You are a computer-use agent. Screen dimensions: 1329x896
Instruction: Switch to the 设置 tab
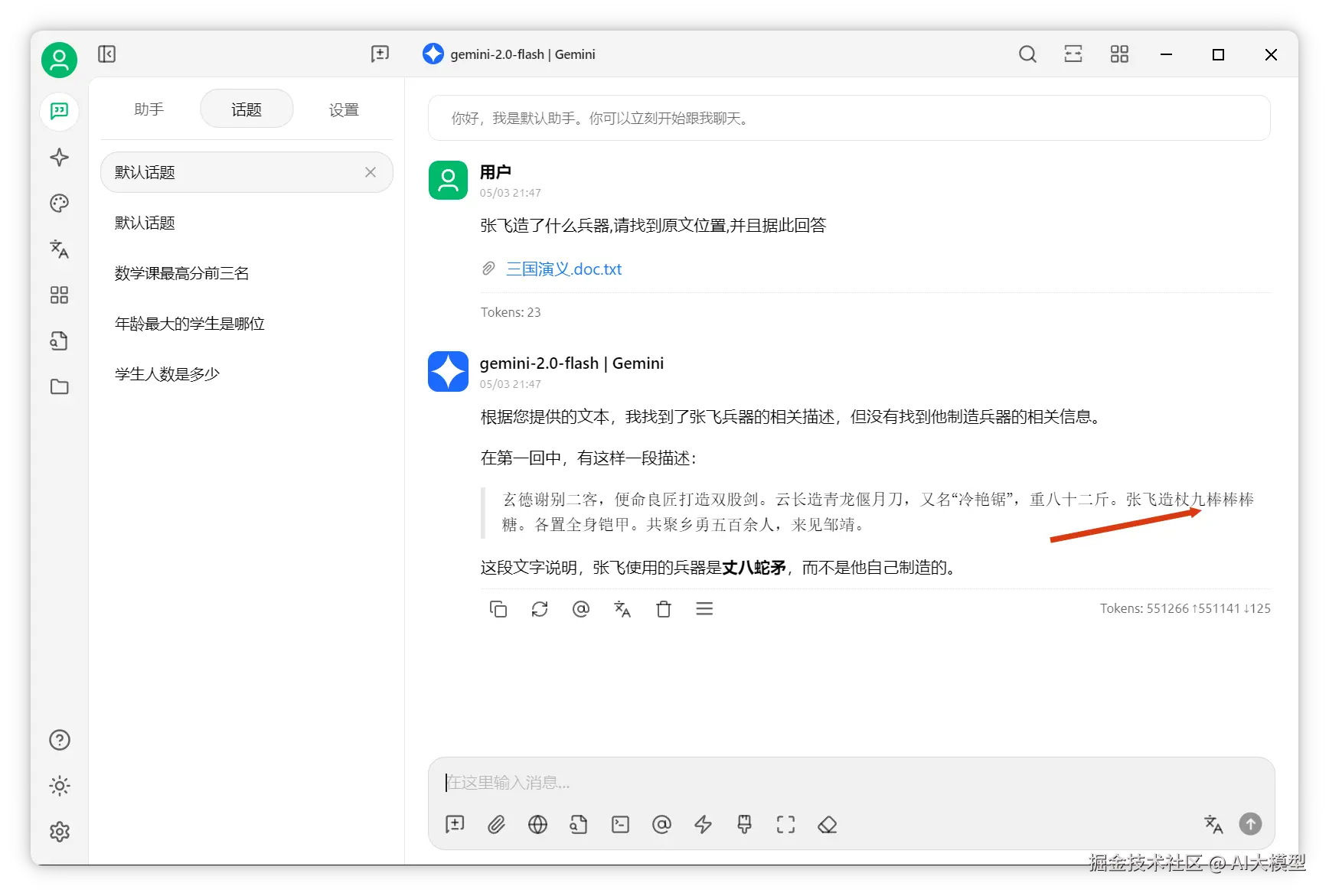(344, 109)
